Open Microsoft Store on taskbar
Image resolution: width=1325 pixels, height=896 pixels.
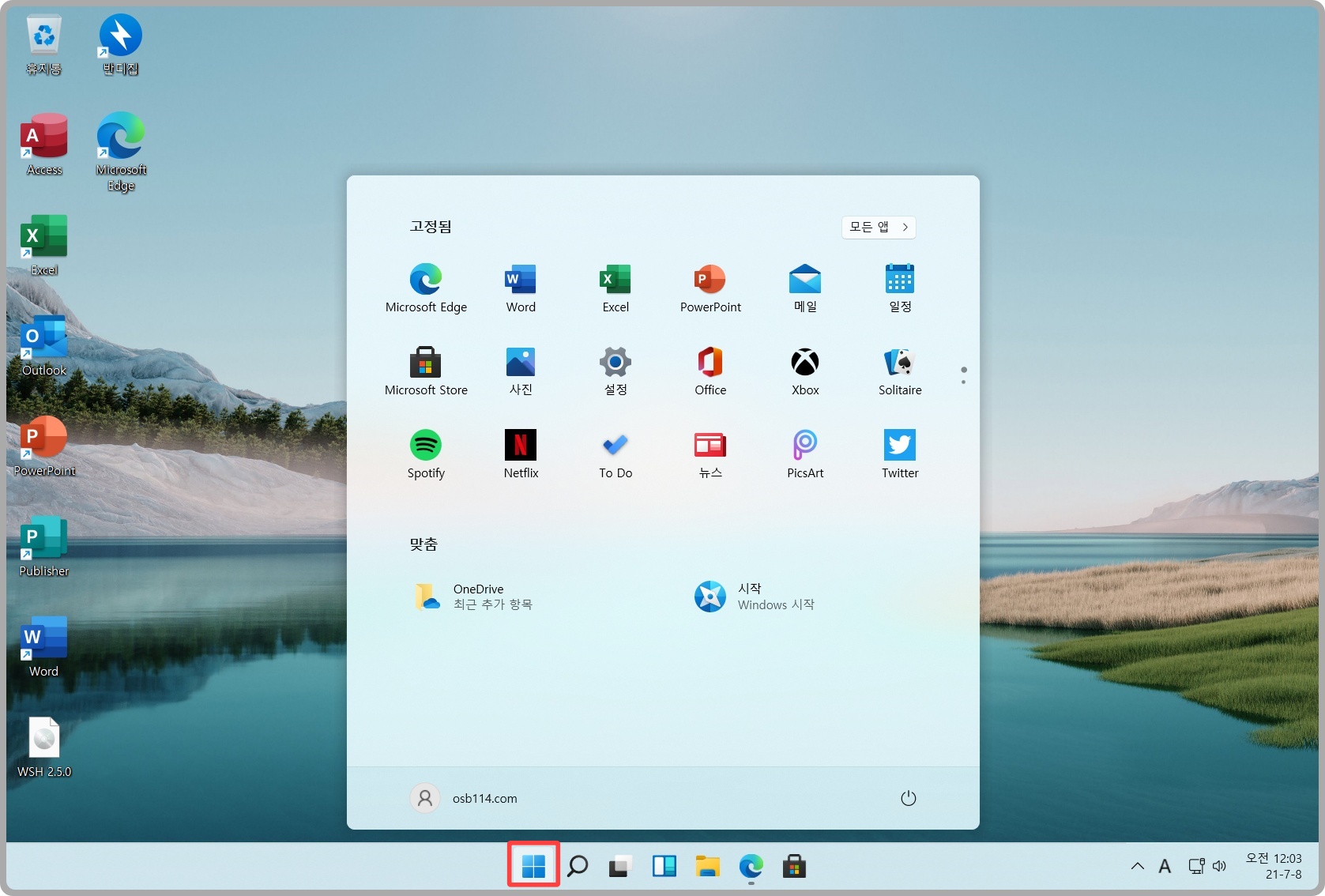[794, 866]
